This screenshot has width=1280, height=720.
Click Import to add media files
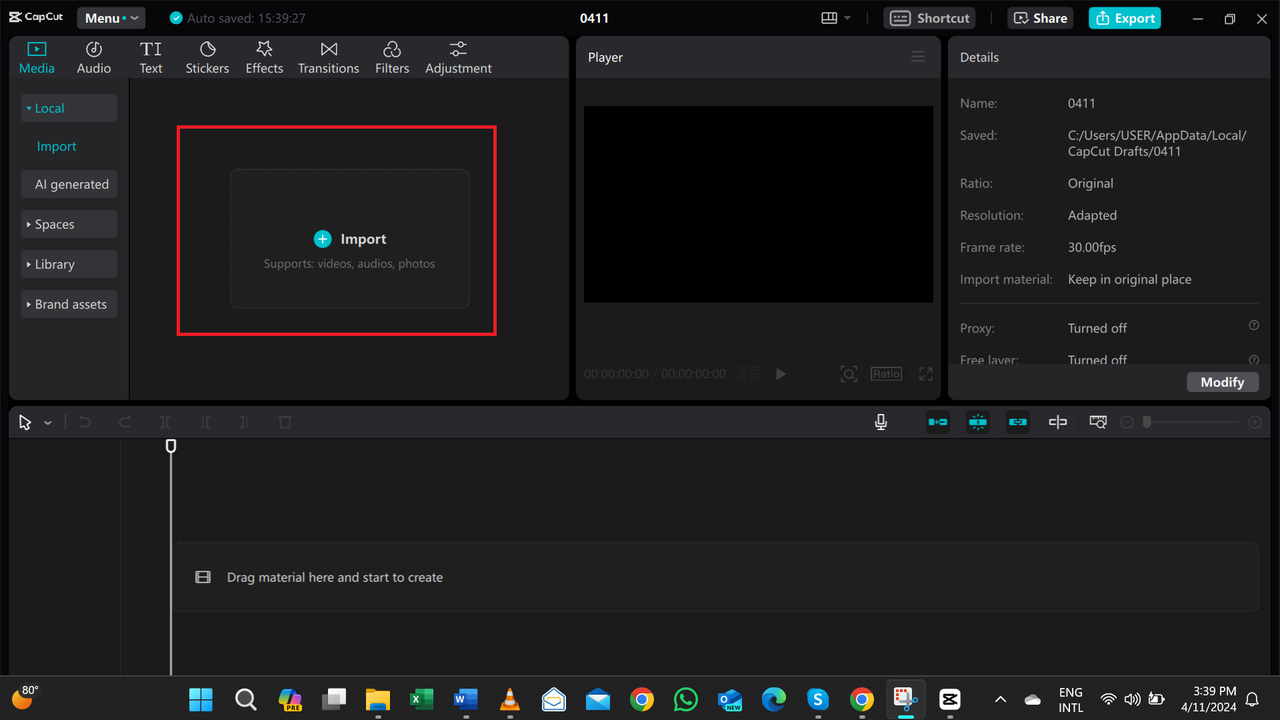coord(349,238)
